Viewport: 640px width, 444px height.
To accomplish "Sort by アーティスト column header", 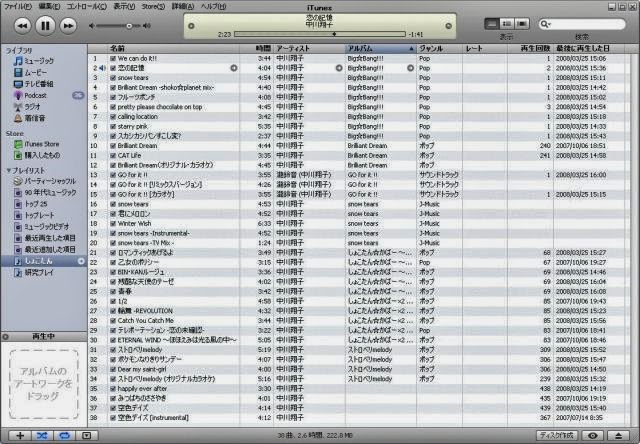I will coord(309,49).
